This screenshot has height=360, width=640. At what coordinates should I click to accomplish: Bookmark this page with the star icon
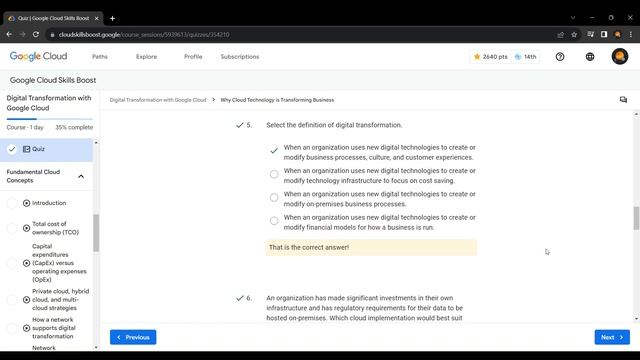click(x=574, y=35)
